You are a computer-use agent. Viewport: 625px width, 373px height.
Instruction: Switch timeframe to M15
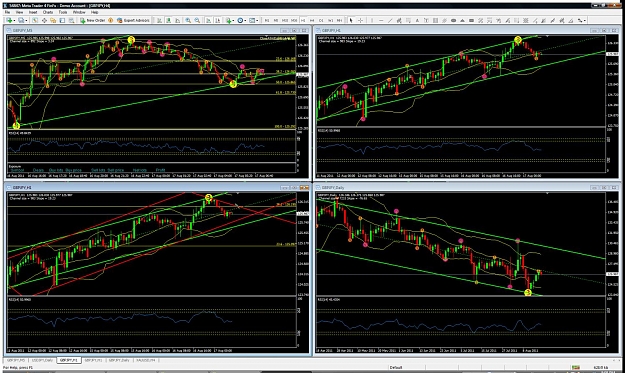285,20
